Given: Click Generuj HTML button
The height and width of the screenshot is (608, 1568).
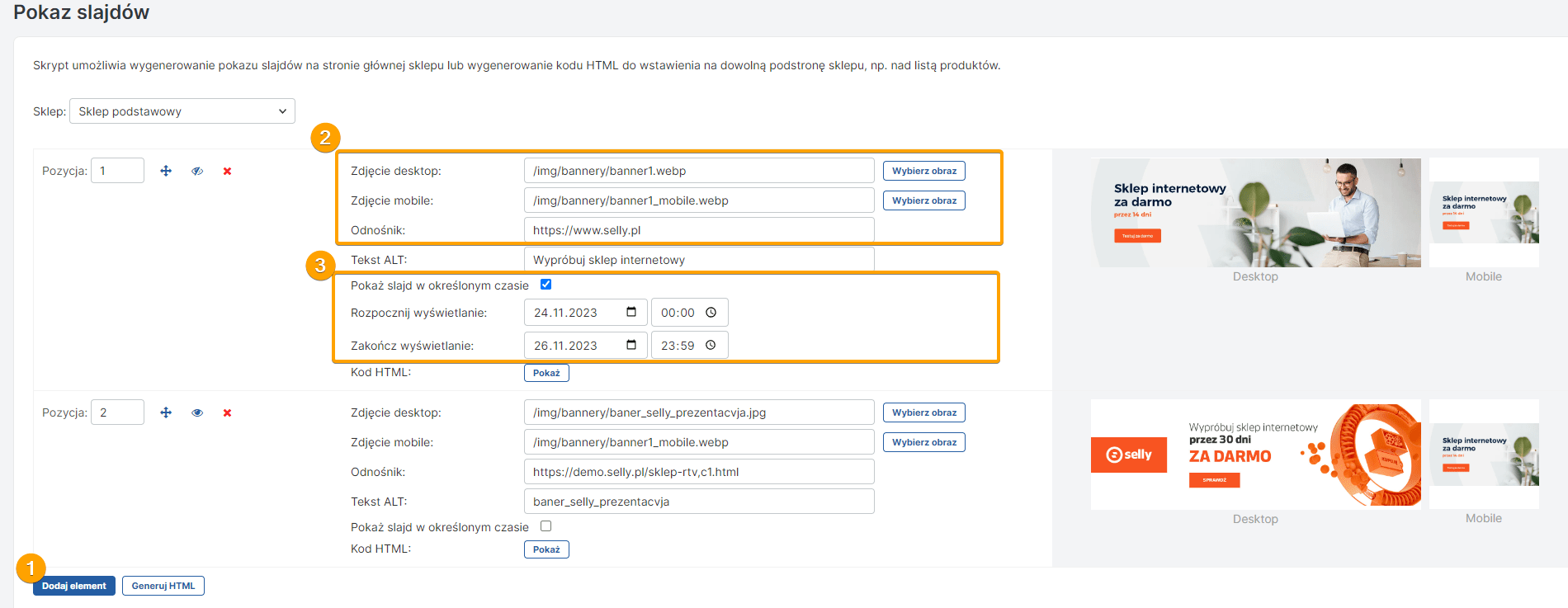Looking at the screenshot, I should point(163,586).
